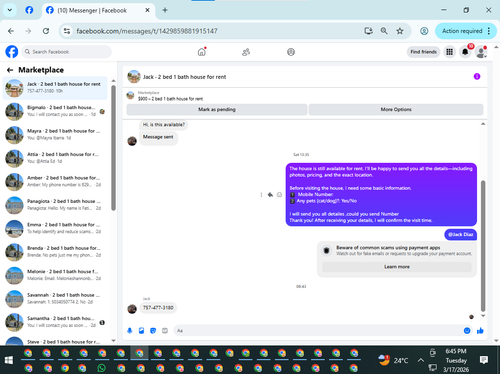The image size is (500, 374).
Task: Click the More Options button
Action: [x=396, y=109]
